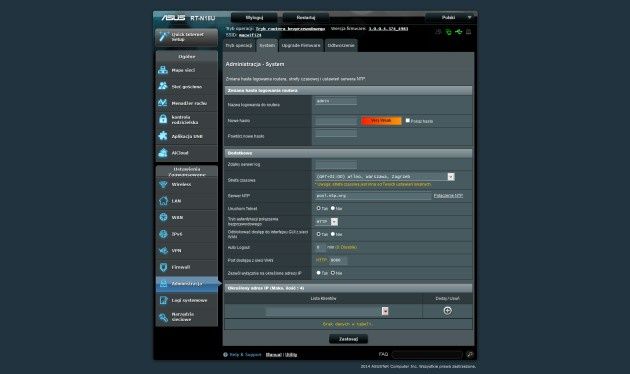Open Kontrola rodzicielska lock icon

(163, 119)
